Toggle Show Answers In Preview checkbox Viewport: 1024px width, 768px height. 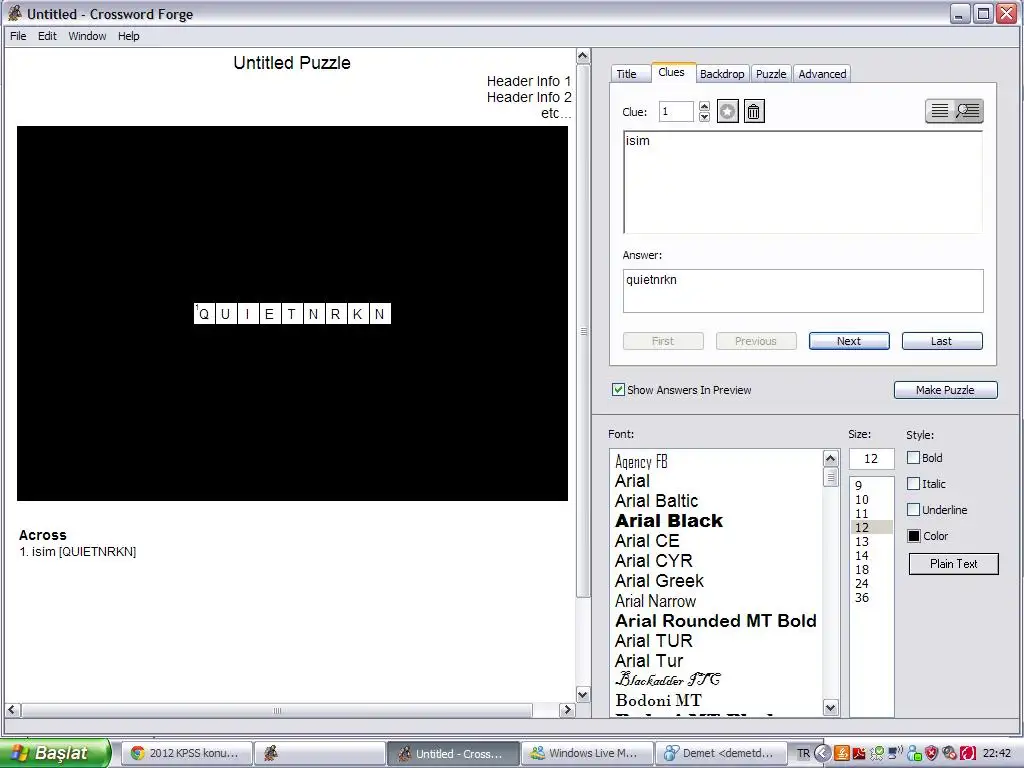[x=618, y=390]
